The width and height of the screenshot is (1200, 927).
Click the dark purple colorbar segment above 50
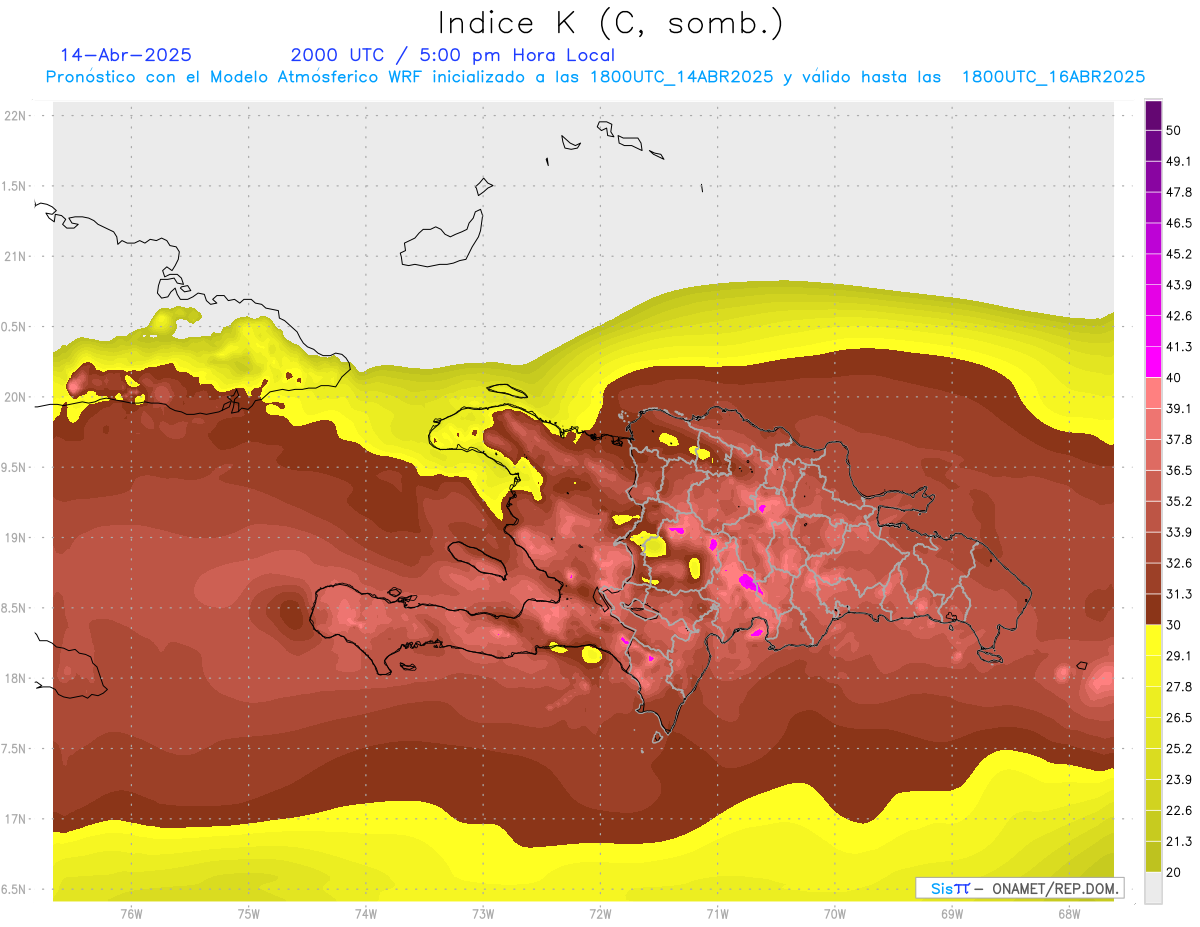1153,115
